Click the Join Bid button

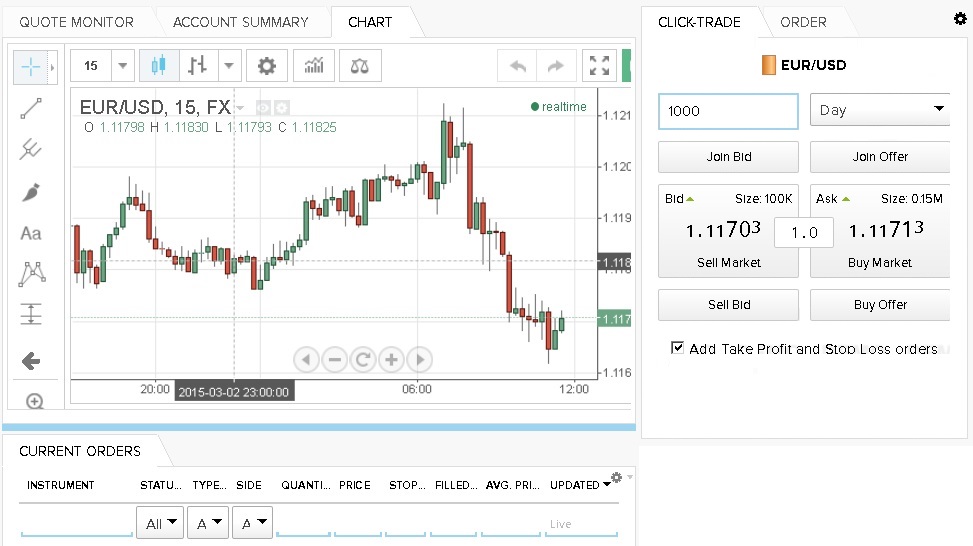[x=728, y=157]
